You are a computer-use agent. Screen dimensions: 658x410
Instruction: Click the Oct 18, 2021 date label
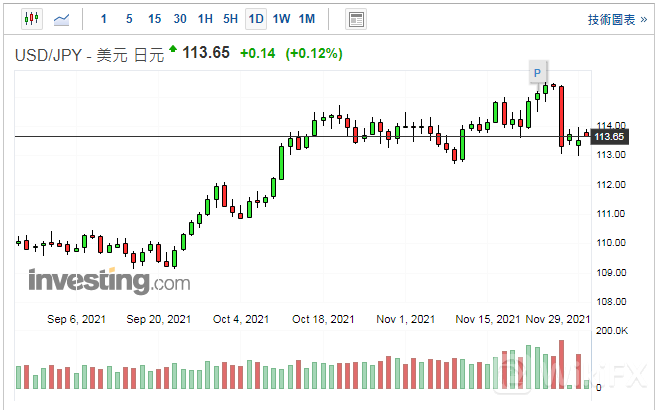[x=323, y=319]
